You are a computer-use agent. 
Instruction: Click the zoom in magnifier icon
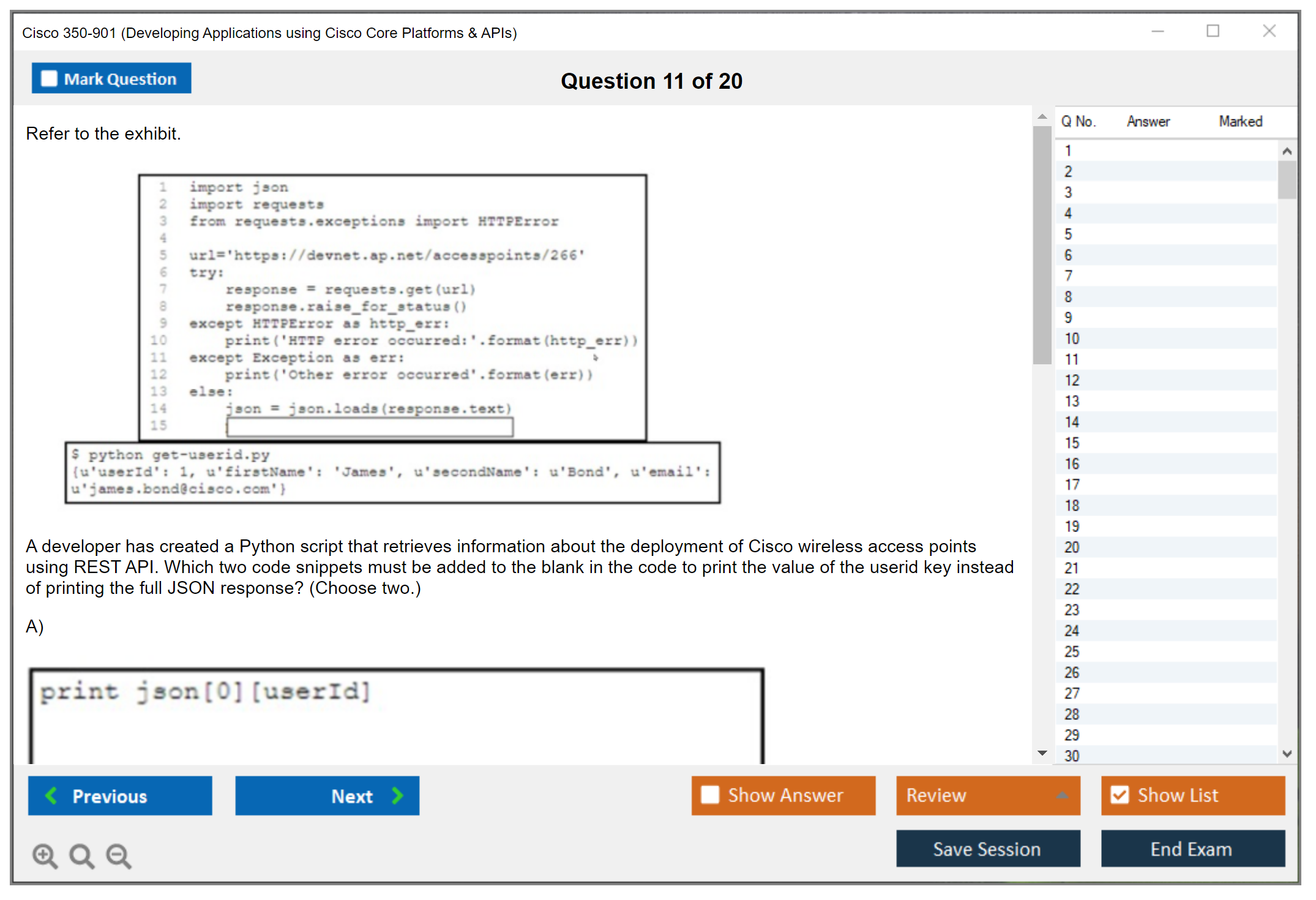tap(44, 855)
